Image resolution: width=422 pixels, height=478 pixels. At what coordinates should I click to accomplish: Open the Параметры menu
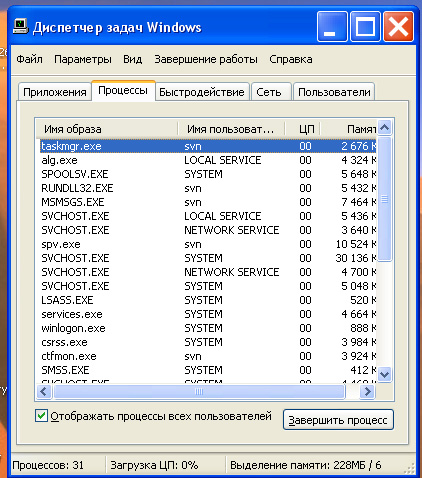tap(83, 59)
